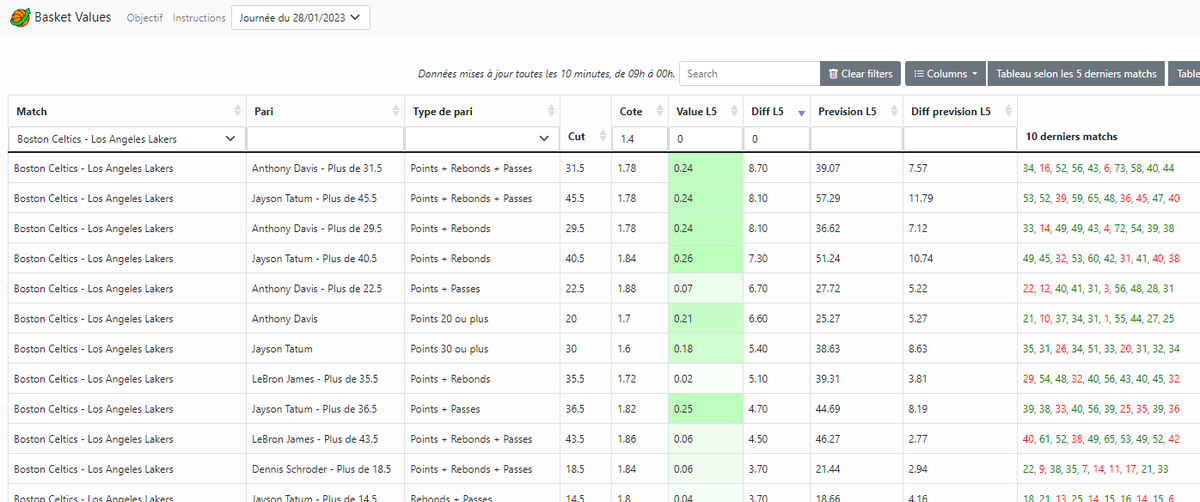The width and height of the screenshot is (1200, 502).
Task: Click the Clear filters button
Action: [x=860, y=73]
